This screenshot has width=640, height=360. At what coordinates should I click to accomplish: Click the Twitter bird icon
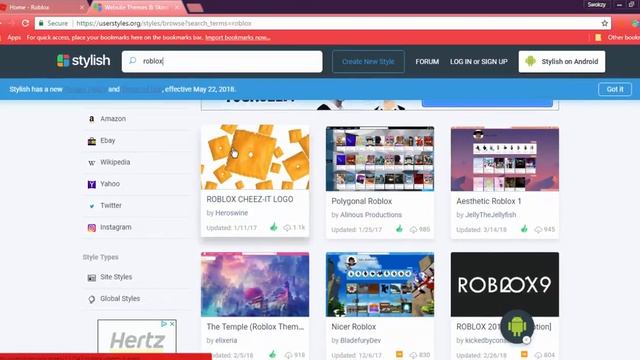click(x=92, y=206)
